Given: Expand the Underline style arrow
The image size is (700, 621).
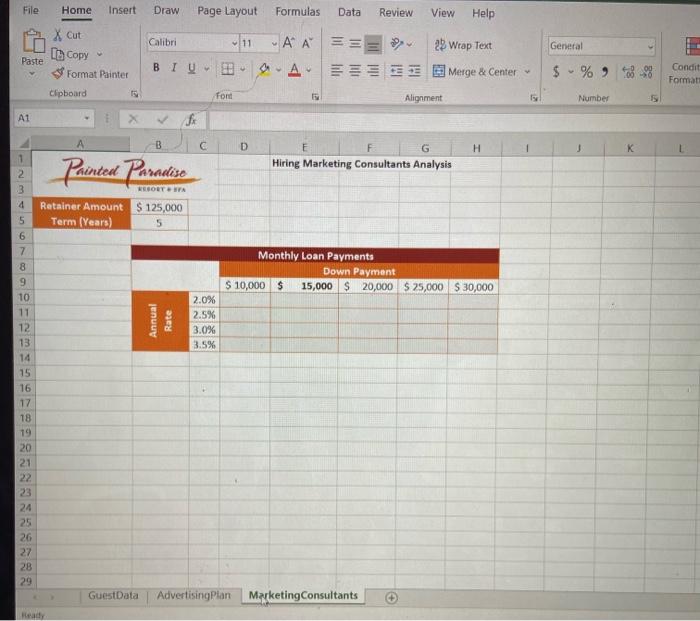Looking at the screenshot, I should pyautogui.click(x=207, y=69).
